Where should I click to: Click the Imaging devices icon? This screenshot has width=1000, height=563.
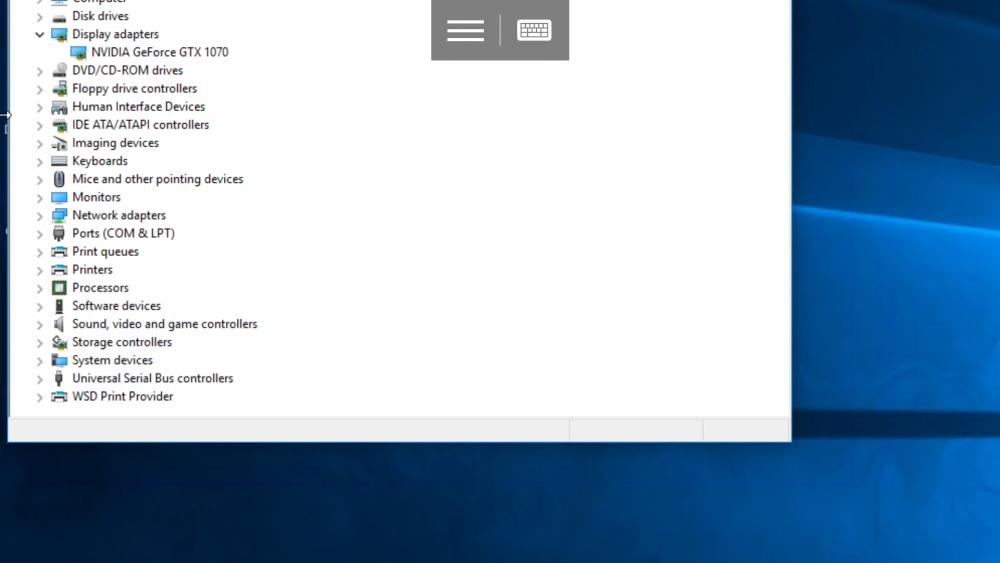59,143
